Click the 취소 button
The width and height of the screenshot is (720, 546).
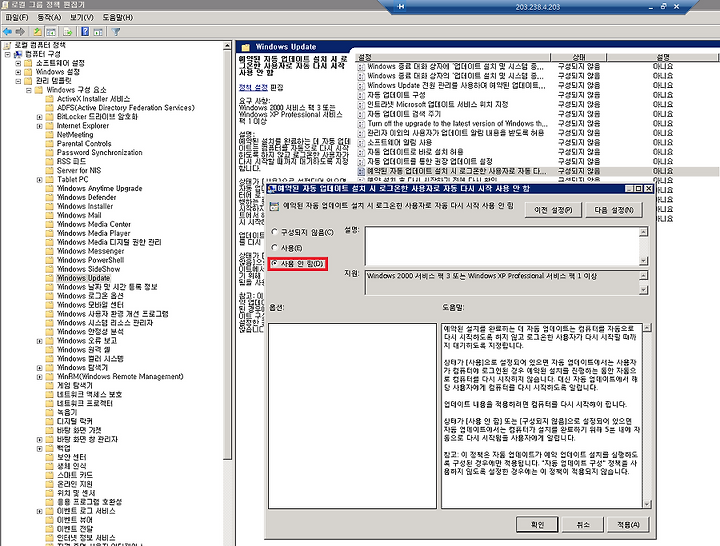[x=582, y=524]
